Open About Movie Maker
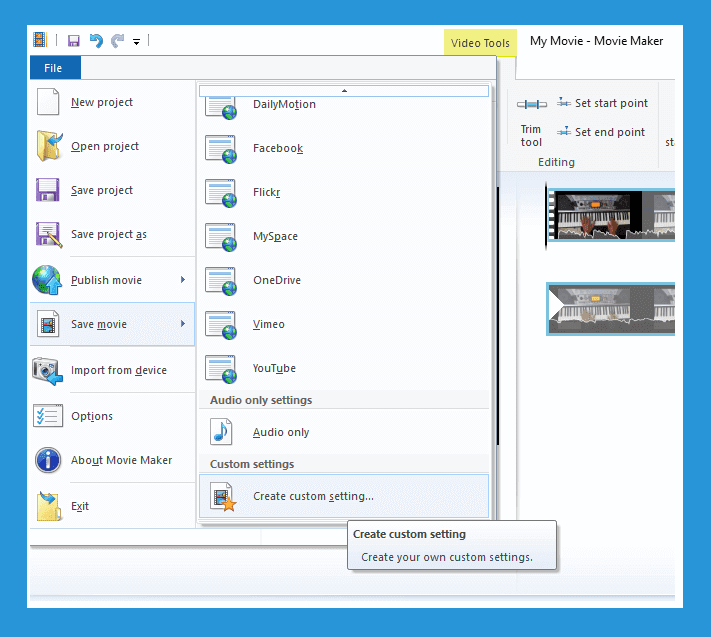 point(112,460)
